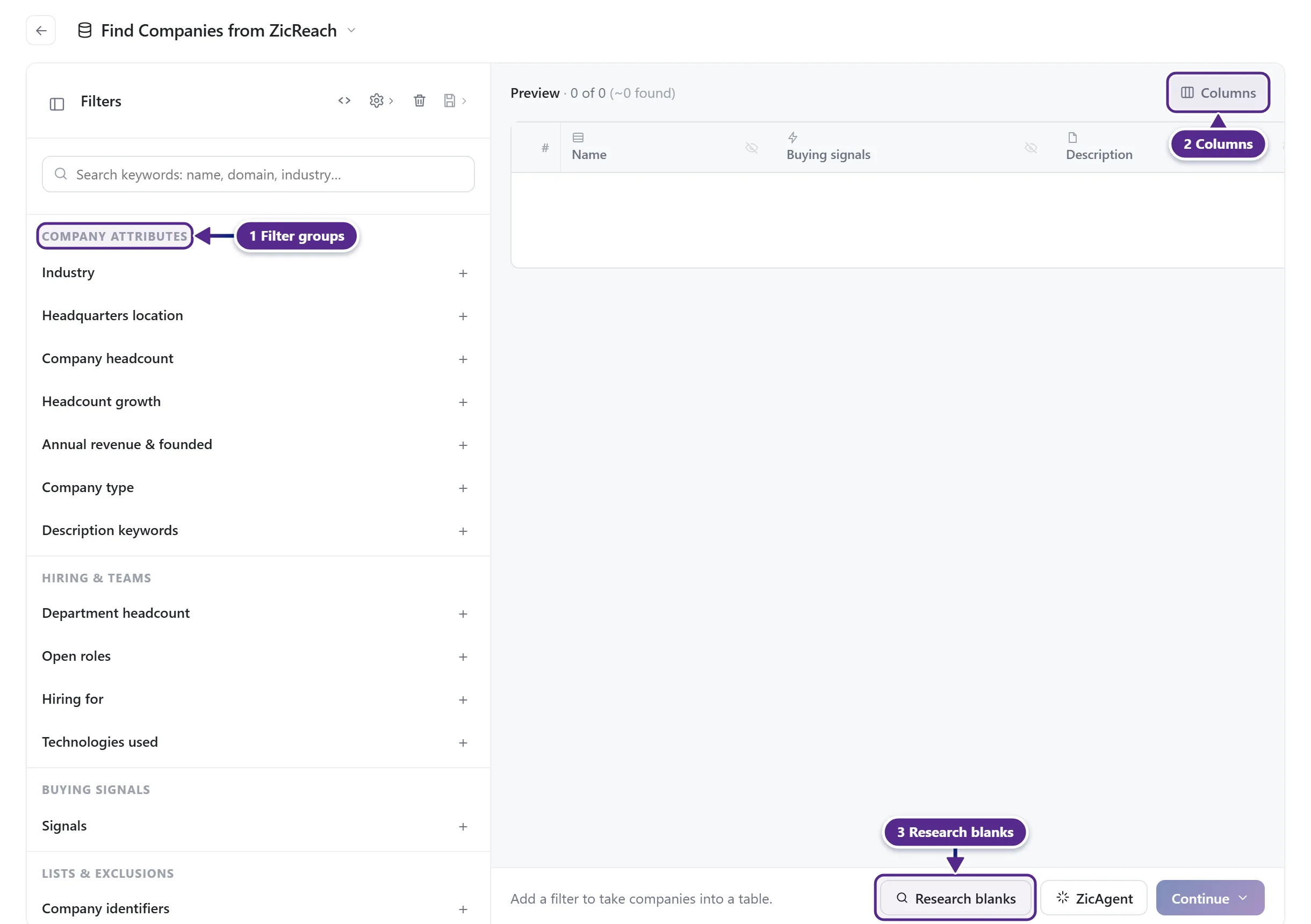Click the COMPANY ATTRIBUTES group heading

click(115, 236)
